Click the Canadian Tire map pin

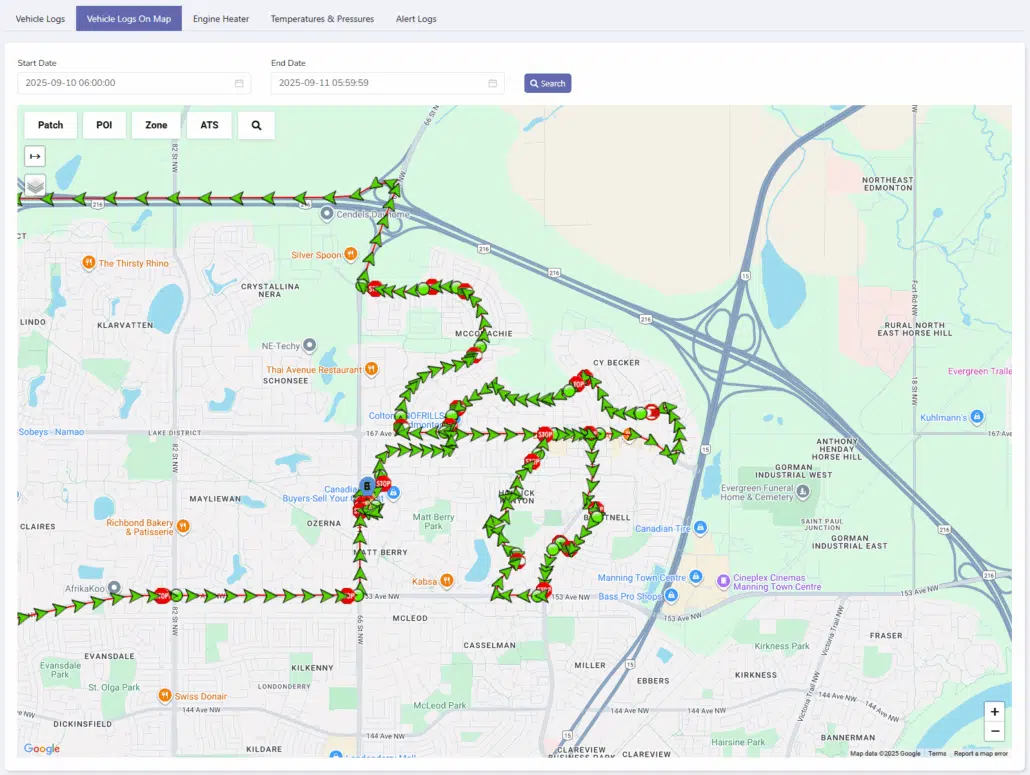click(x=701, y=528)
